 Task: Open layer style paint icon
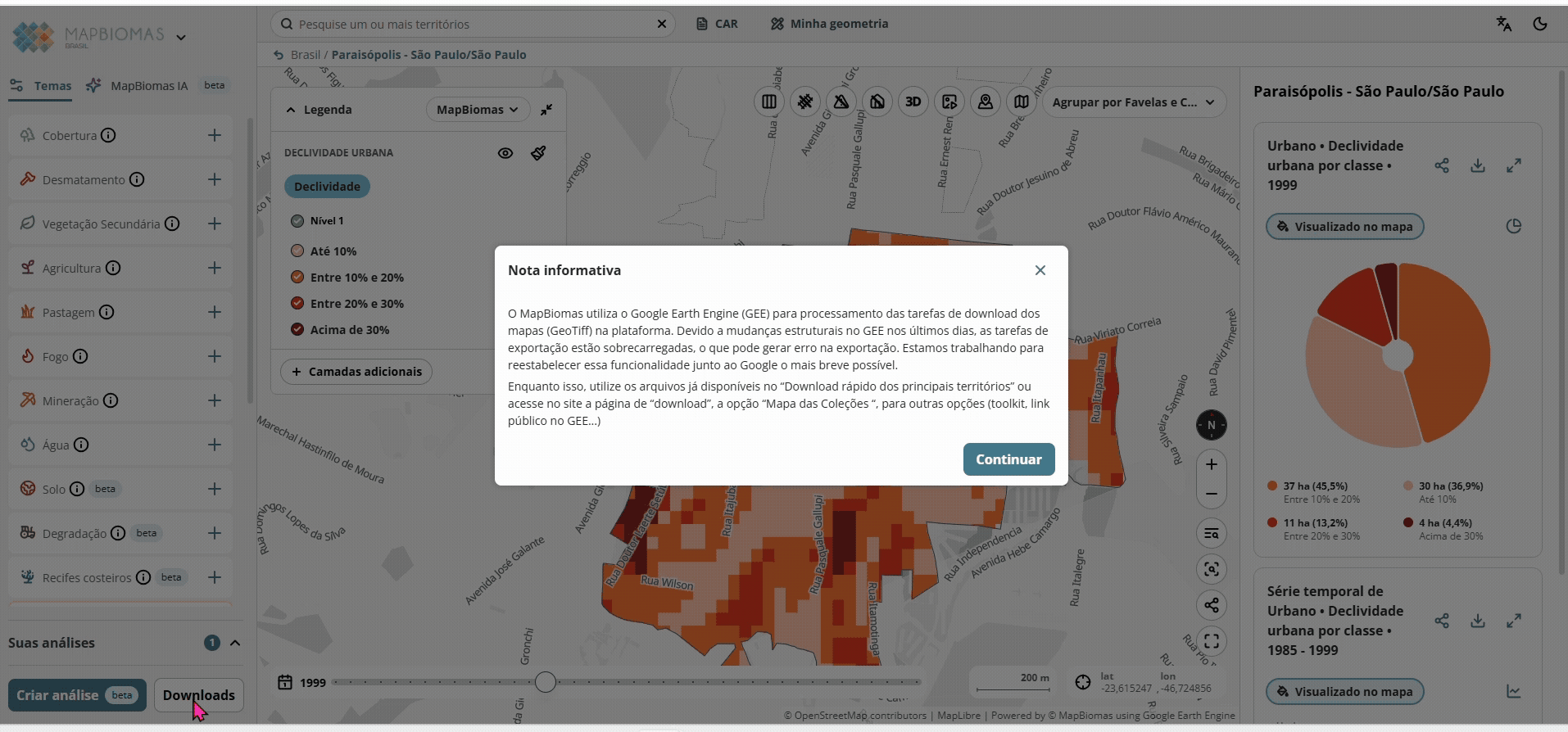538,153
